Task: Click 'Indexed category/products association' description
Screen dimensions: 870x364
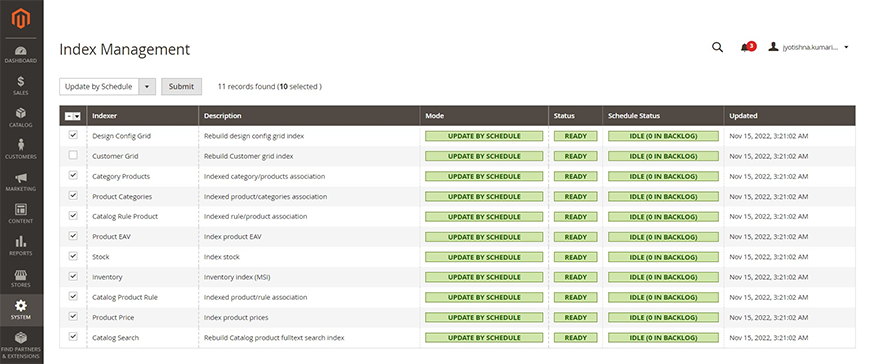Action: [264, 176]
